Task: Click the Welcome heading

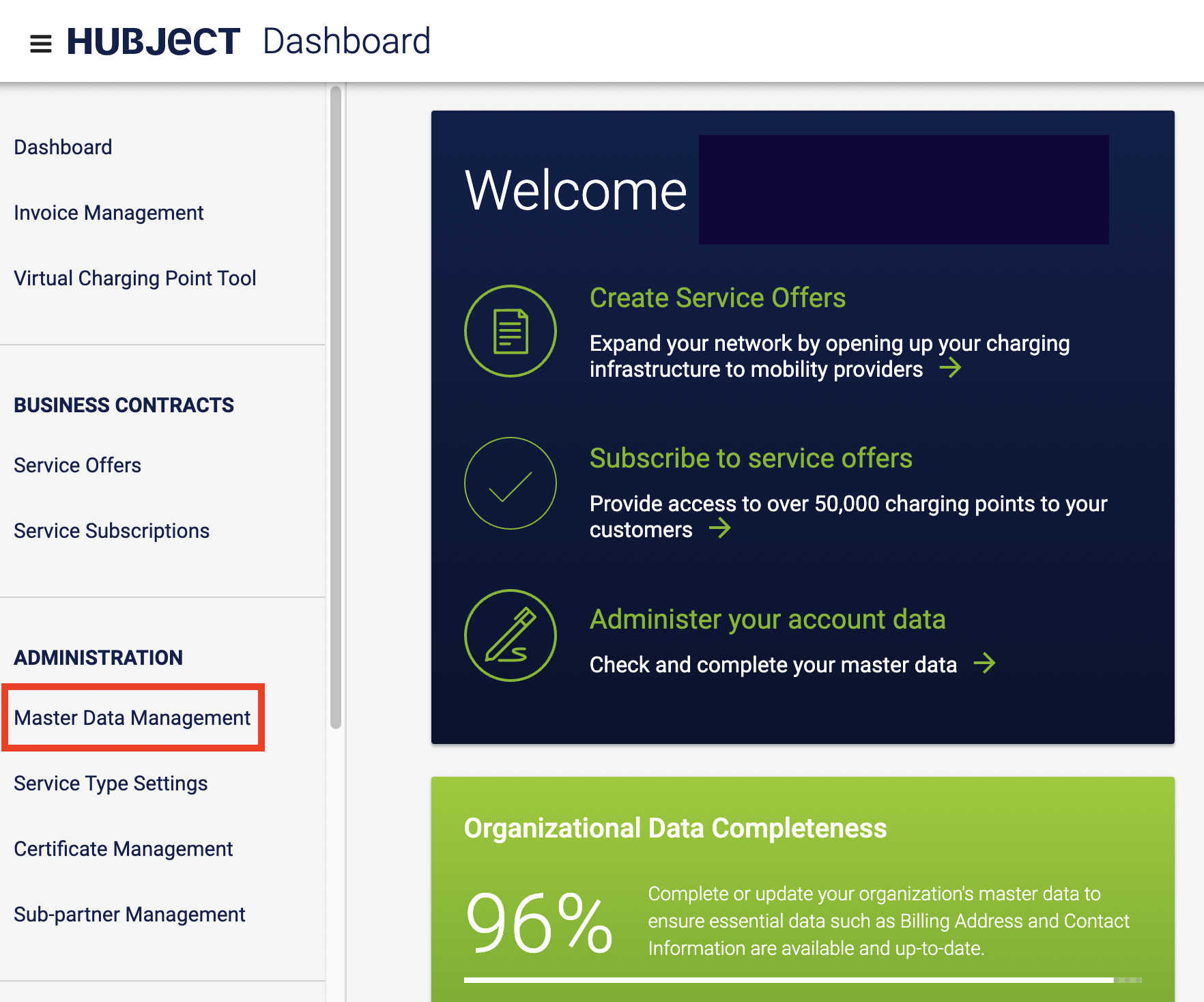Action: [x=576, y=190]
